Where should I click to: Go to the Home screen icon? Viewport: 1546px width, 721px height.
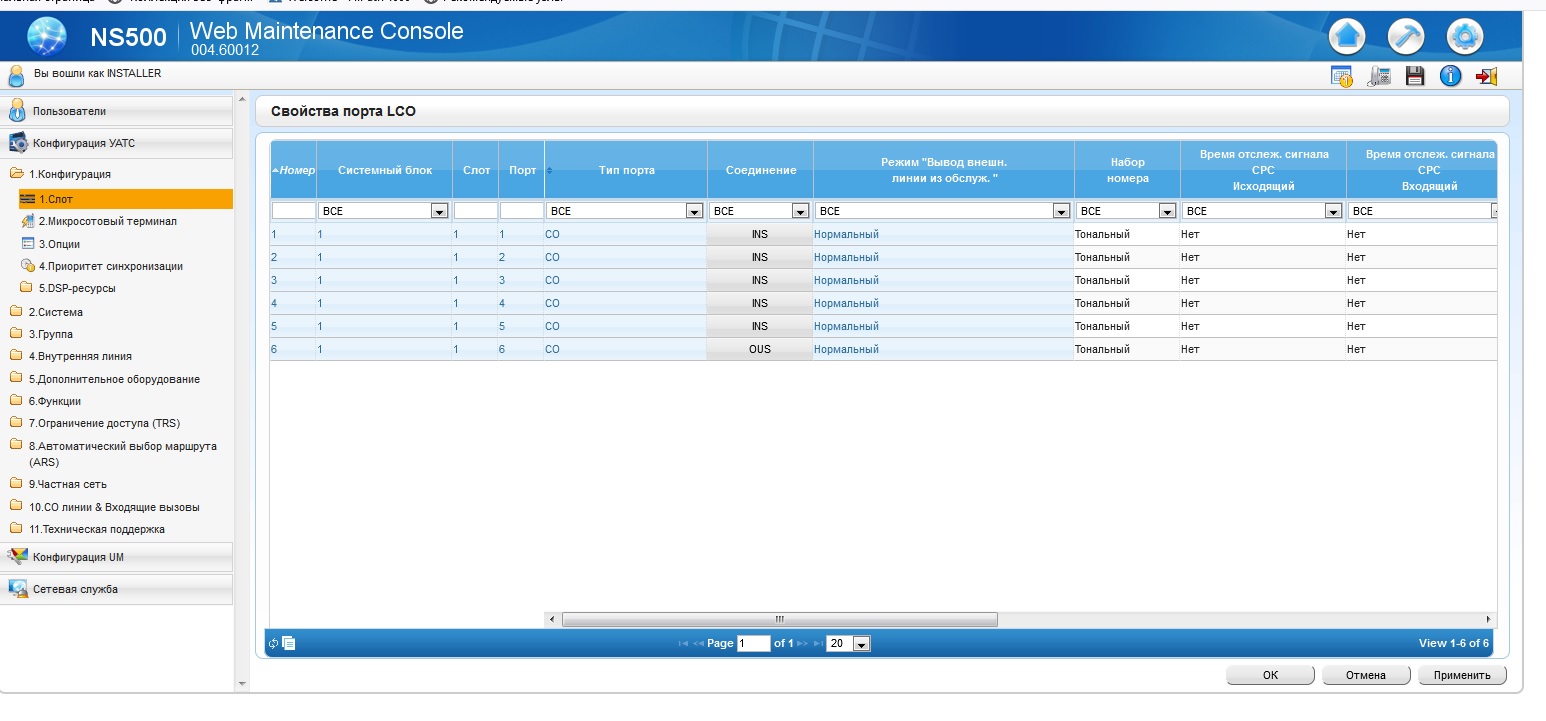pos(1347,37)
